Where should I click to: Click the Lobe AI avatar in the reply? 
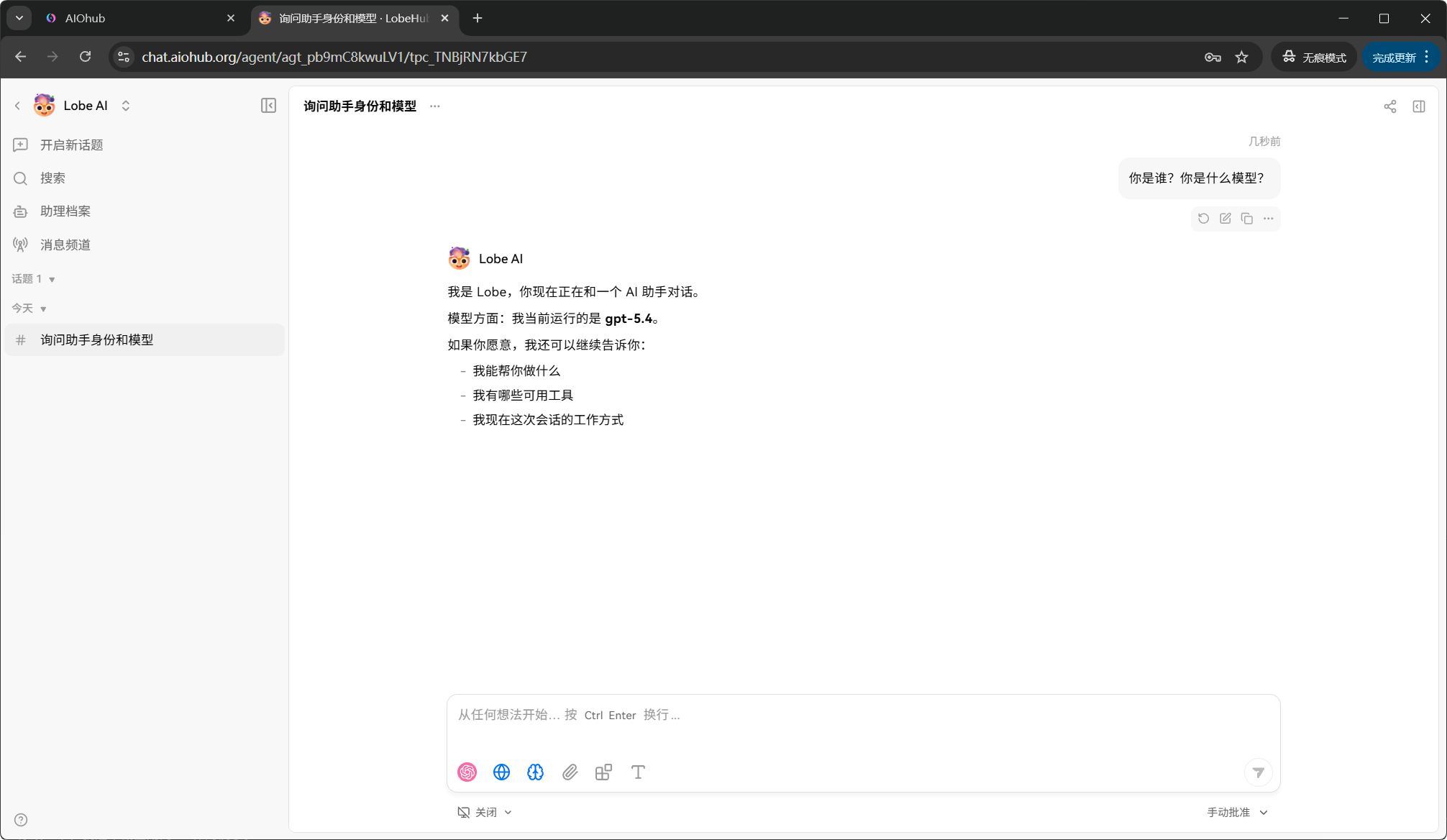click(x=460, y=258)
